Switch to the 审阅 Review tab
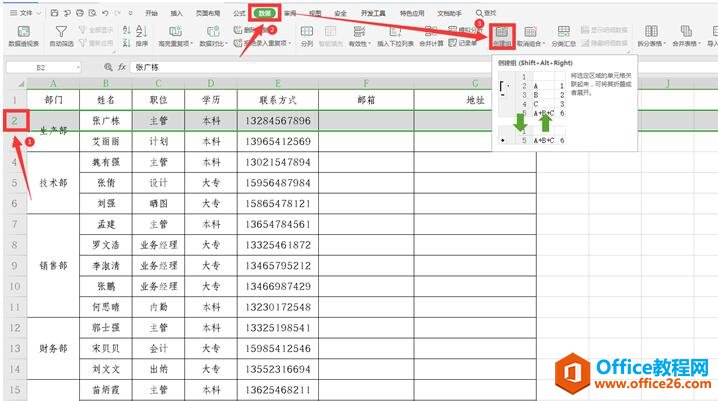 pos(290,13)
